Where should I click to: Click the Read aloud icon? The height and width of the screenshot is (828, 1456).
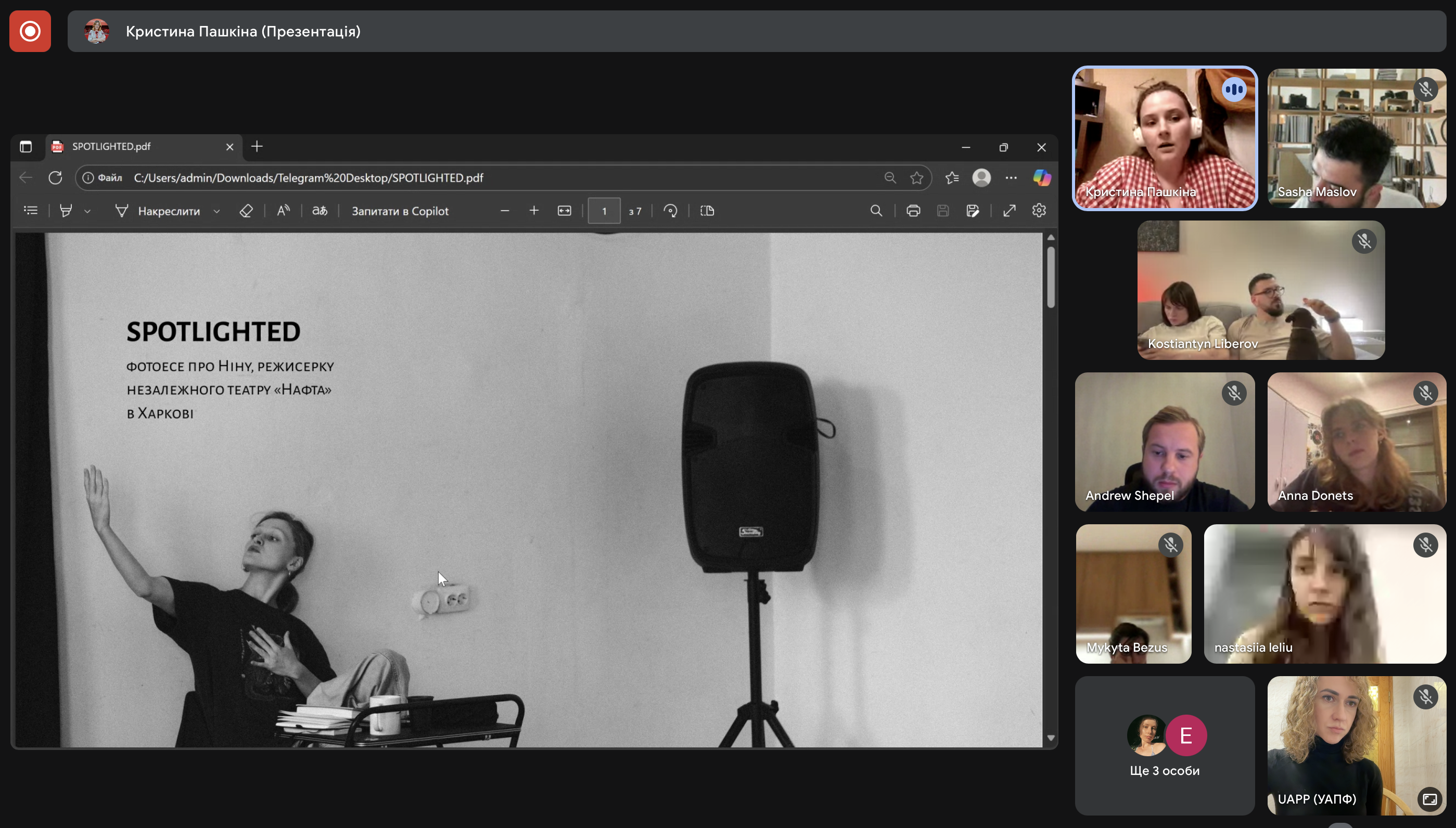coord(283,211)
